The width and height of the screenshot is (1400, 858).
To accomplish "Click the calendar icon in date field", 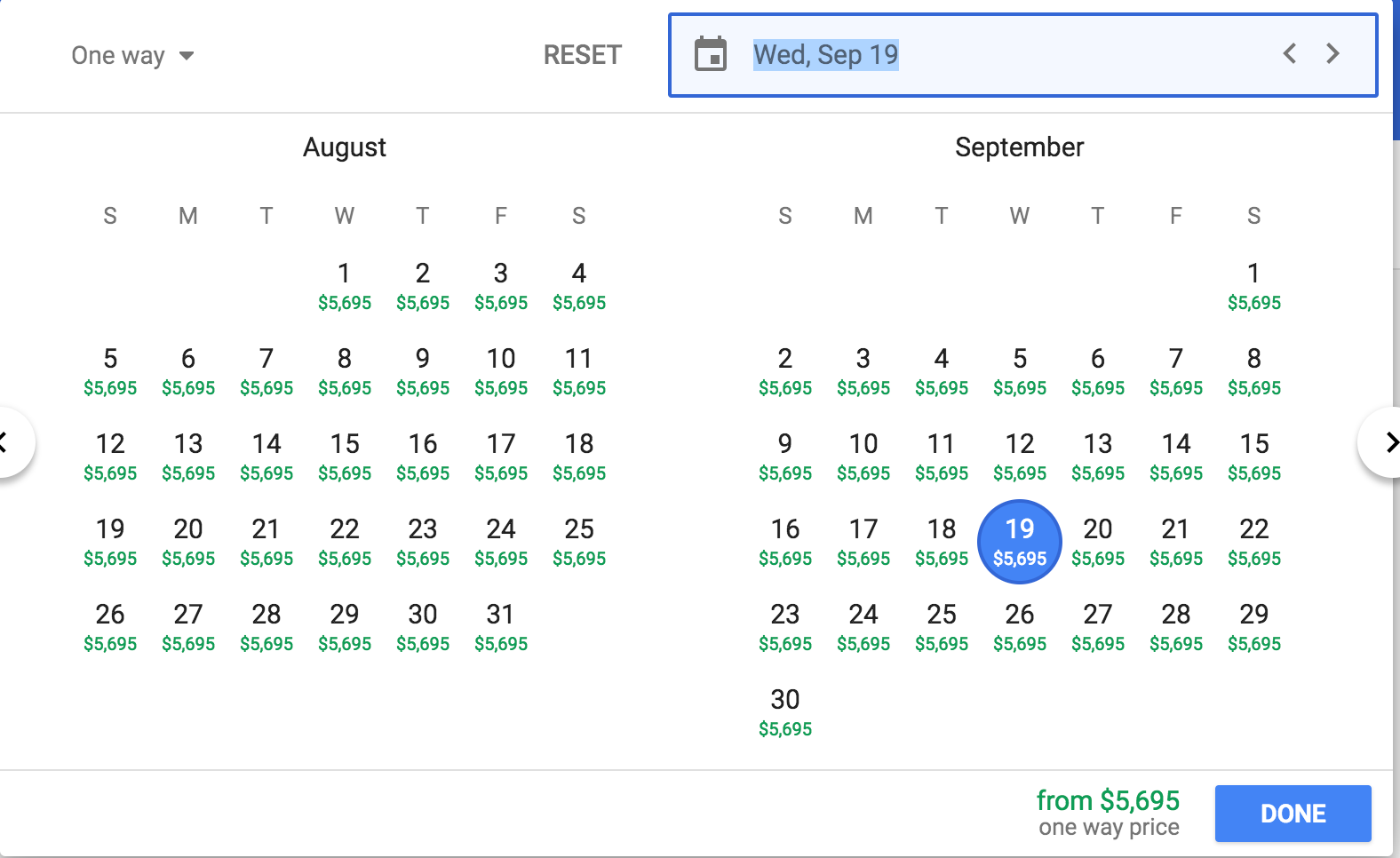I will click(x=710, y=54).
